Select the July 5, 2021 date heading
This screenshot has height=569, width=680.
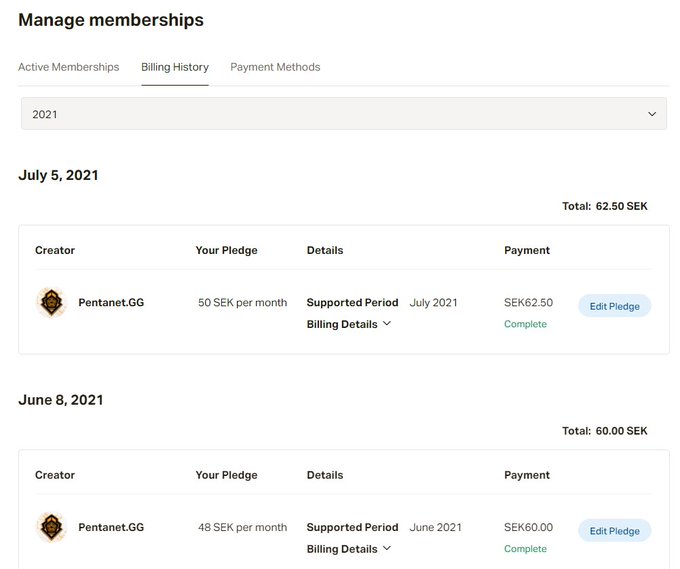pyautogui.click(x=58, y=175)
